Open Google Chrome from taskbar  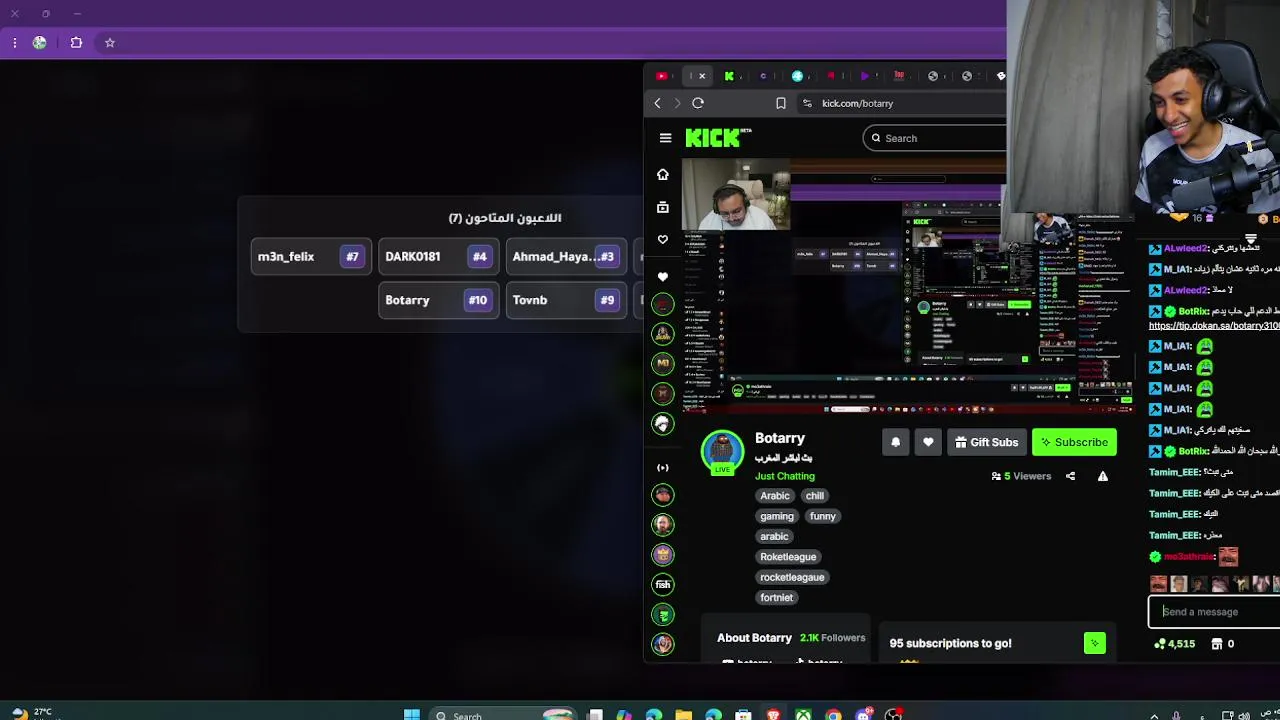[x=833, y=714]
